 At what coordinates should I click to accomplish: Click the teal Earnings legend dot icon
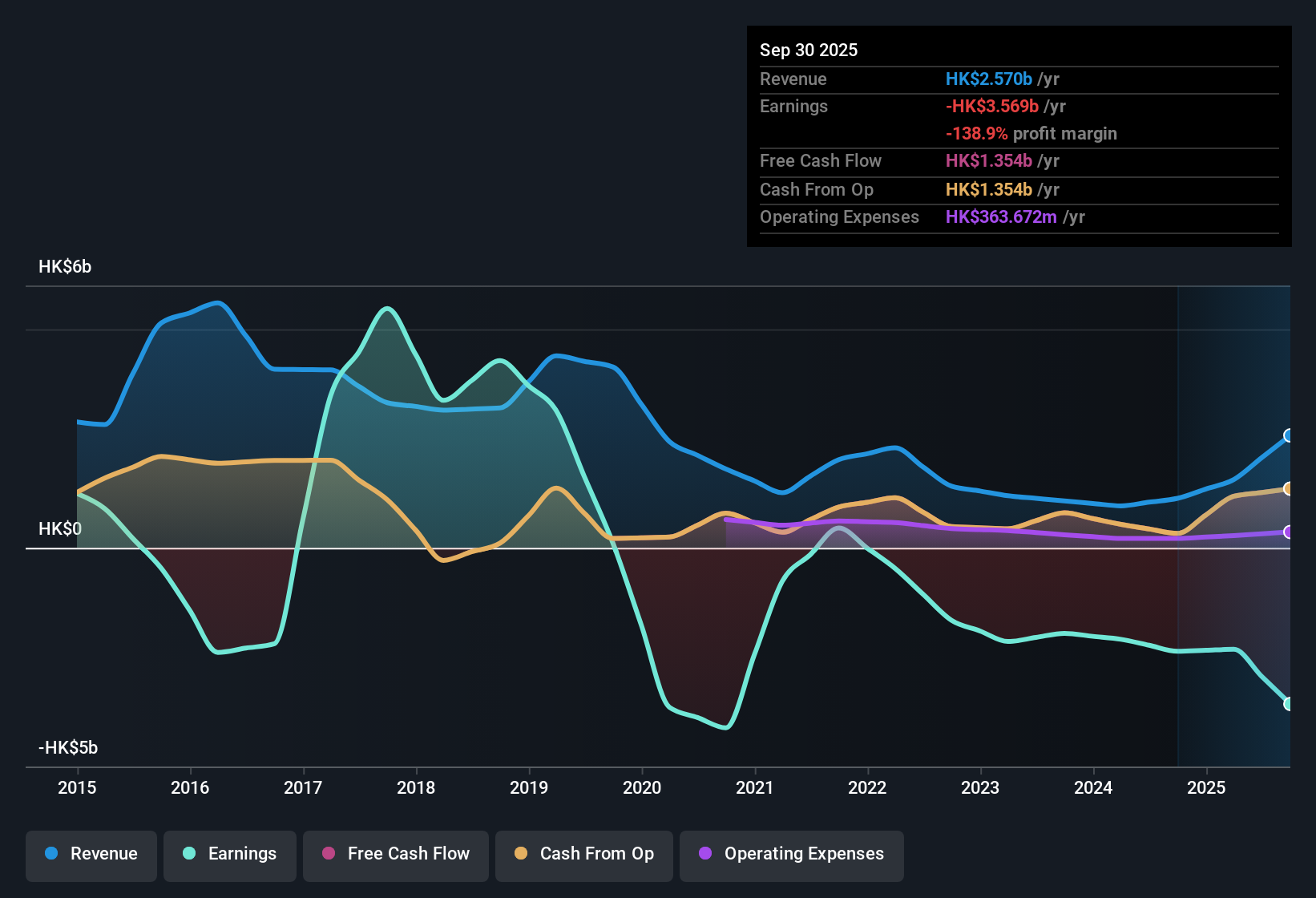pyautogui.click(x=189, y=855)
